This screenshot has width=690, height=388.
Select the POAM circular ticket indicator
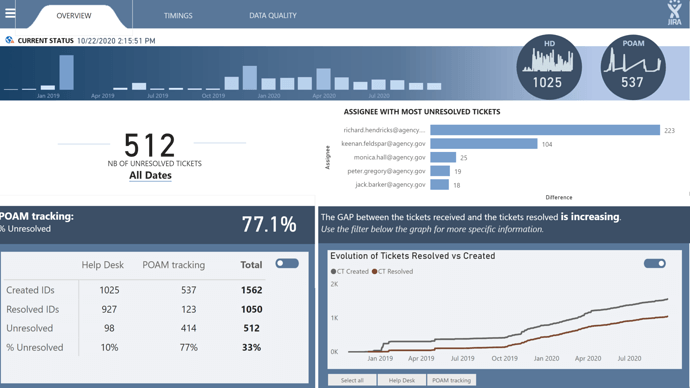(x=633, y=67)
